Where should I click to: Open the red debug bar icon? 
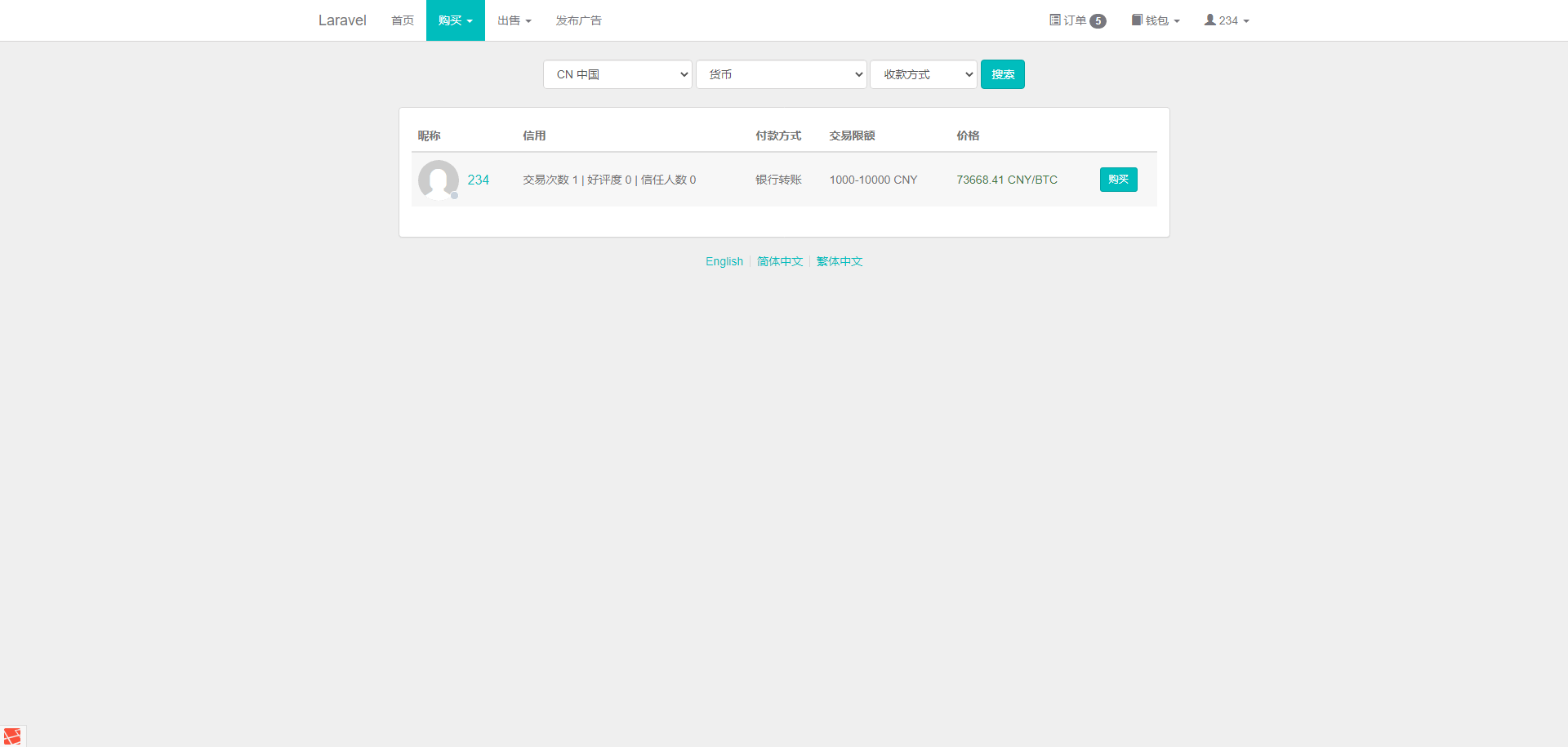(12, 736)
